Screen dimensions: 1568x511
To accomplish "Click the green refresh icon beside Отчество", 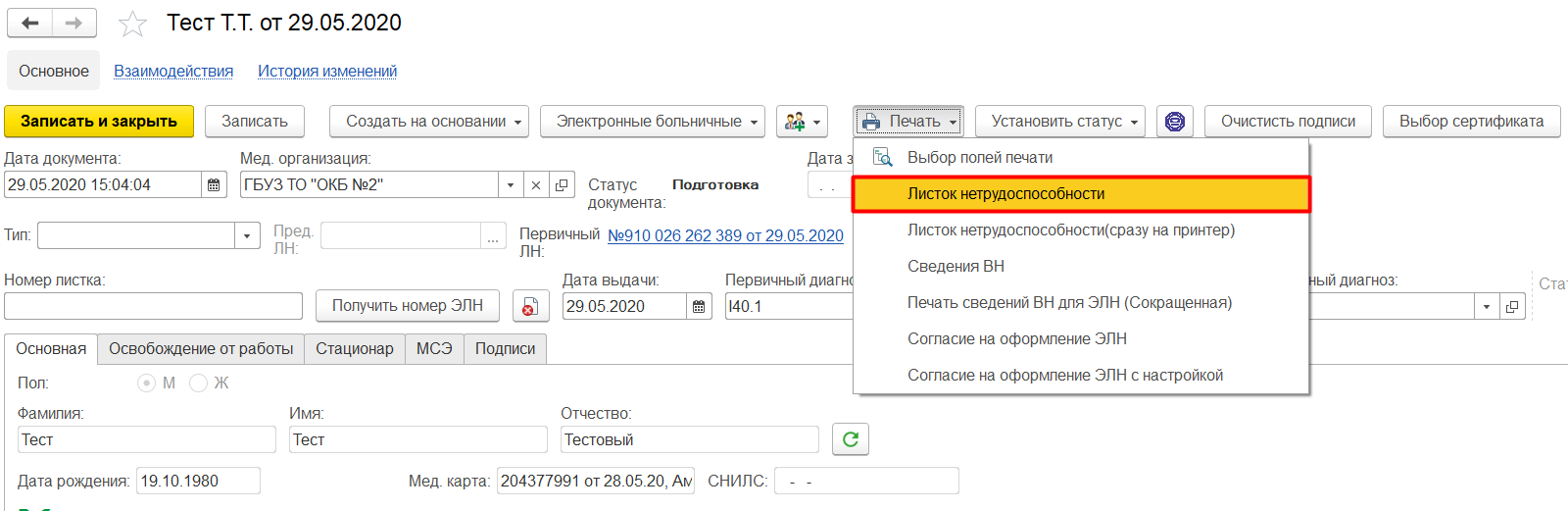I will 850,439.
